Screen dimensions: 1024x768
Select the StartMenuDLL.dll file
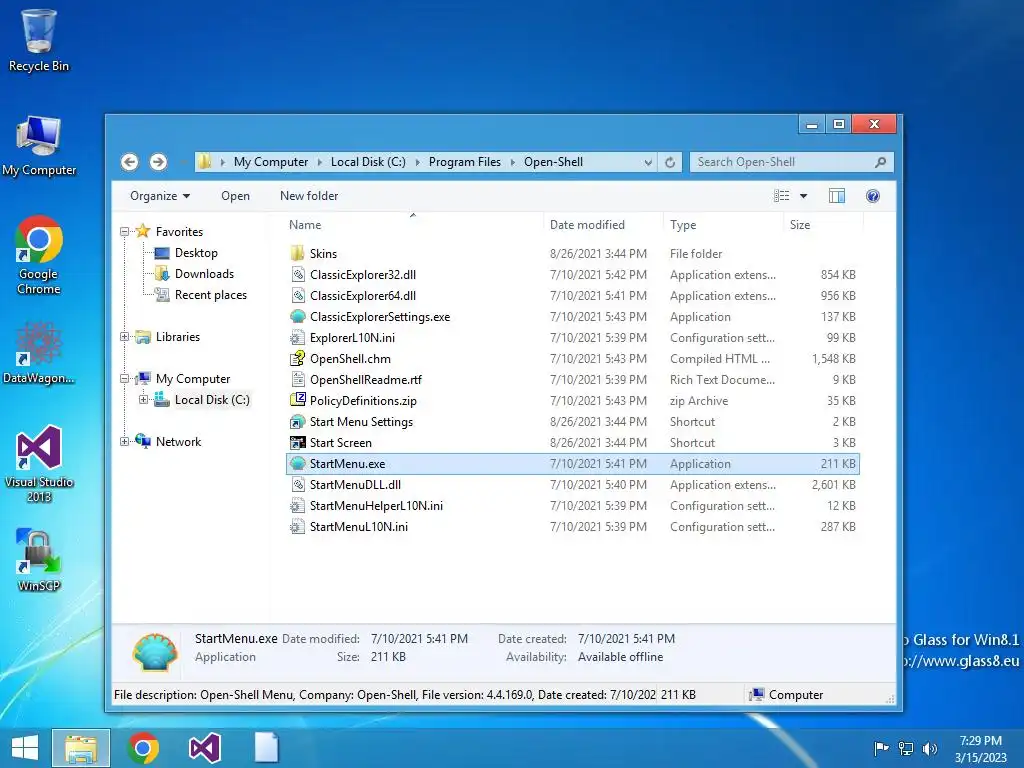click(x=355, y=485)
